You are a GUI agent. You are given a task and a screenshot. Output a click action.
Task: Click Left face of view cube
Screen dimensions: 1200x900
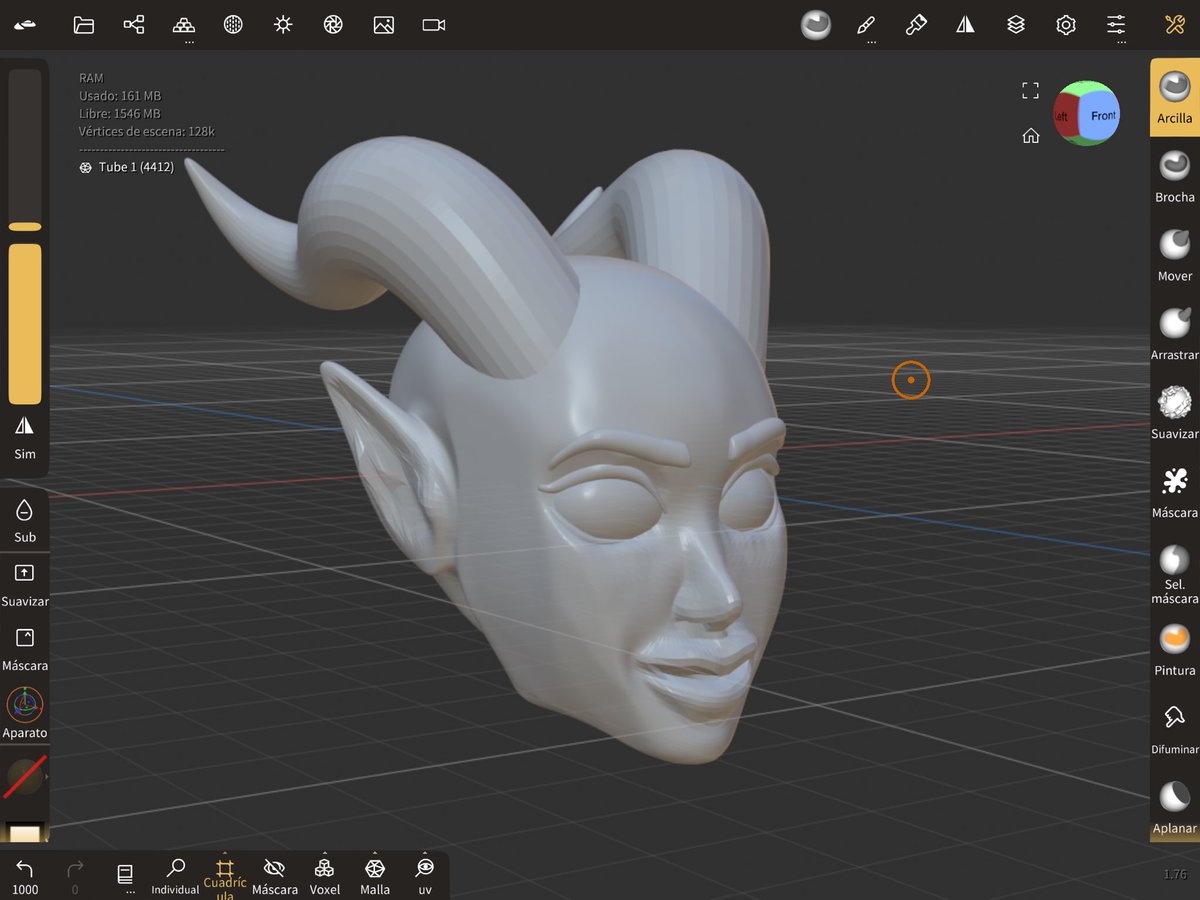(1064, 115)
